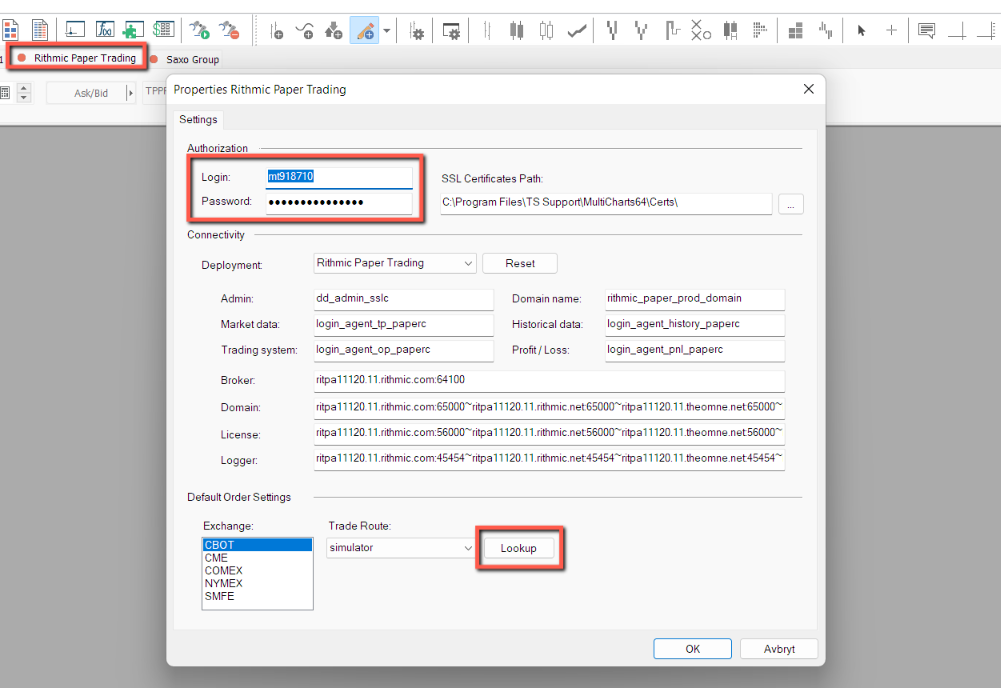Viewport: 1001px width, 688px height.
Task: Select the arrow pointer tool
Action: click(x=861, y=30)
